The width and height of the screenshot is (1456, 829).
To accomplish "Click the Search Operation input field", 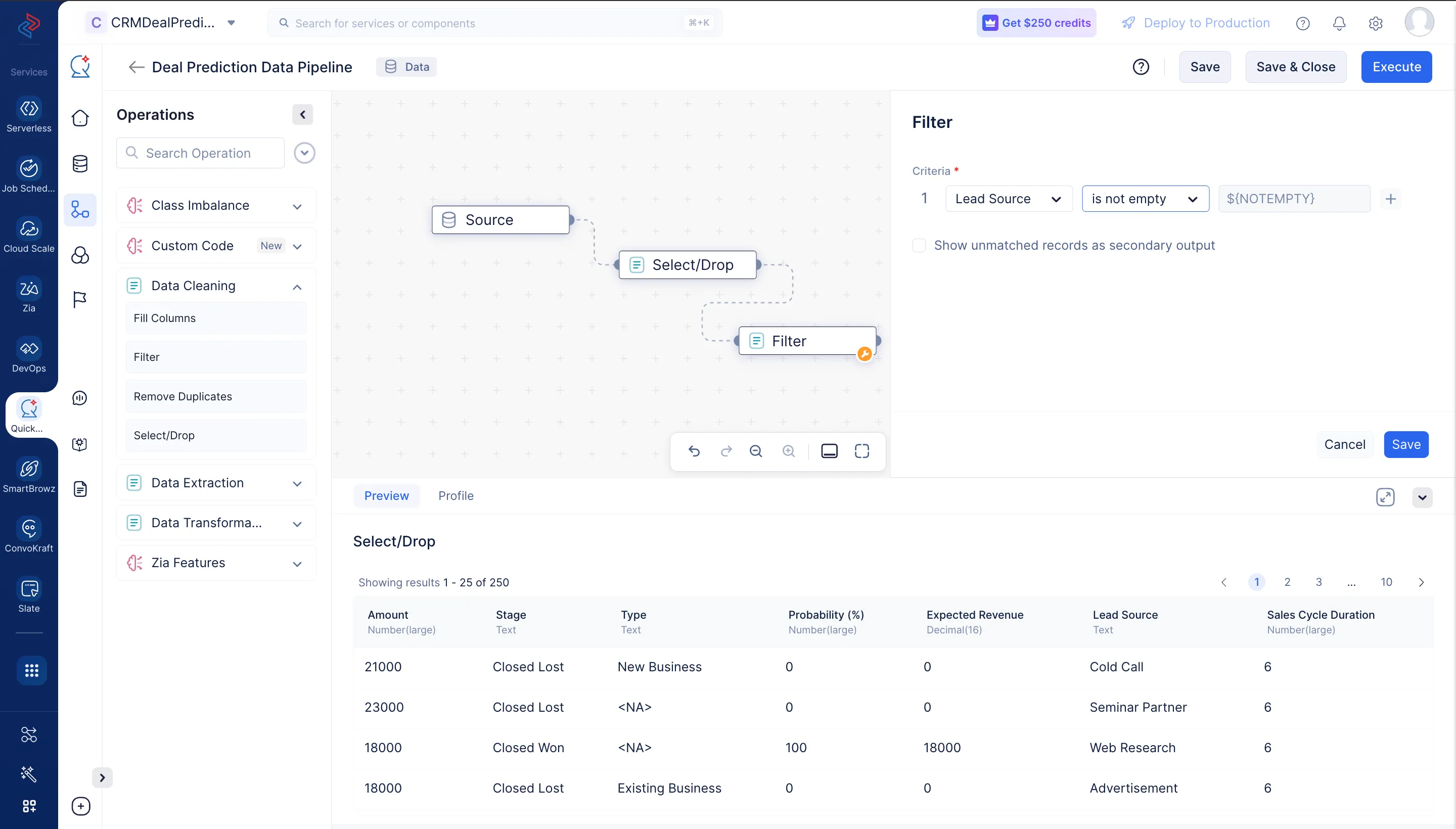I will (x=199, y=153).
